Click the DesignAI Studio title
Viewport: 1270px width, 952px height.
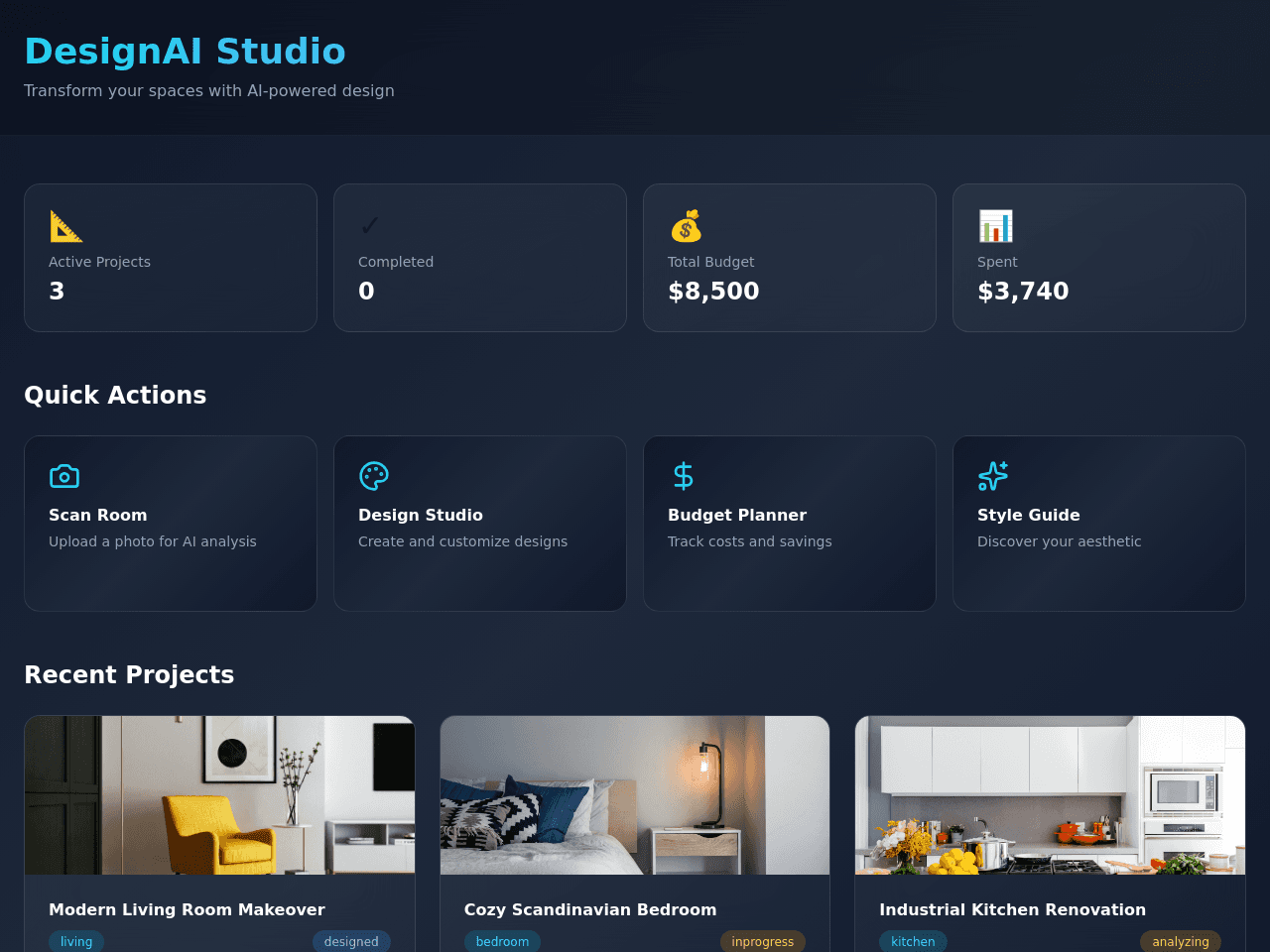[x=185, y=52]
